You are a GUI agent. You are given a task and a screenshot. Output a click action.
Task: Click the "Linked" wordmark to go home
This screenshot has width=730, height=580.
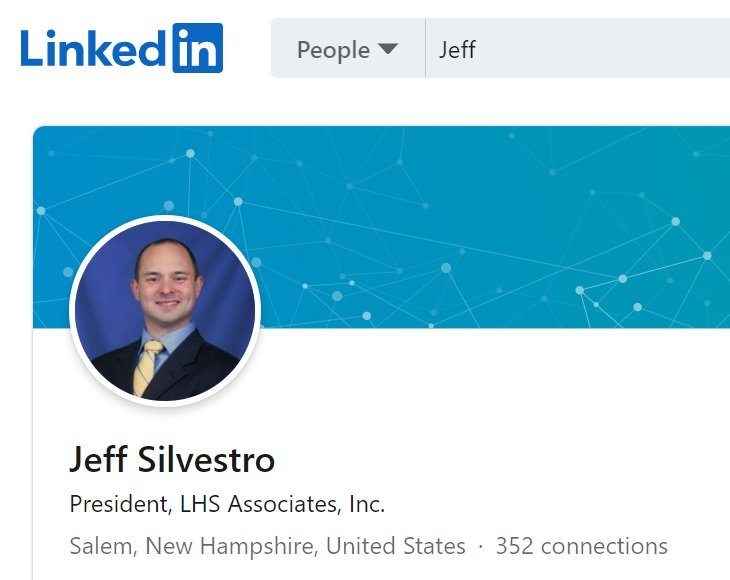94,48
